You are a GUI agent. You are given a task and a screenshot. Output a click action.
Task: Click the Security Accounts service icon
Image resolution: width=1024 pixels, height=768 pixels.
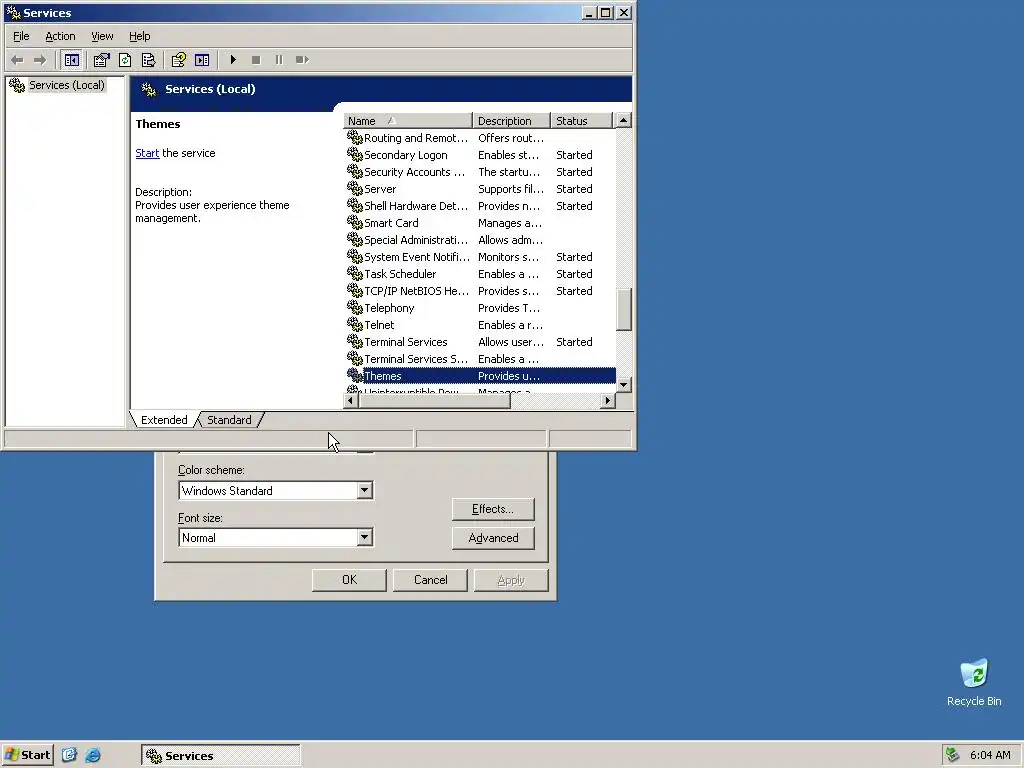(x=355, y=172)
